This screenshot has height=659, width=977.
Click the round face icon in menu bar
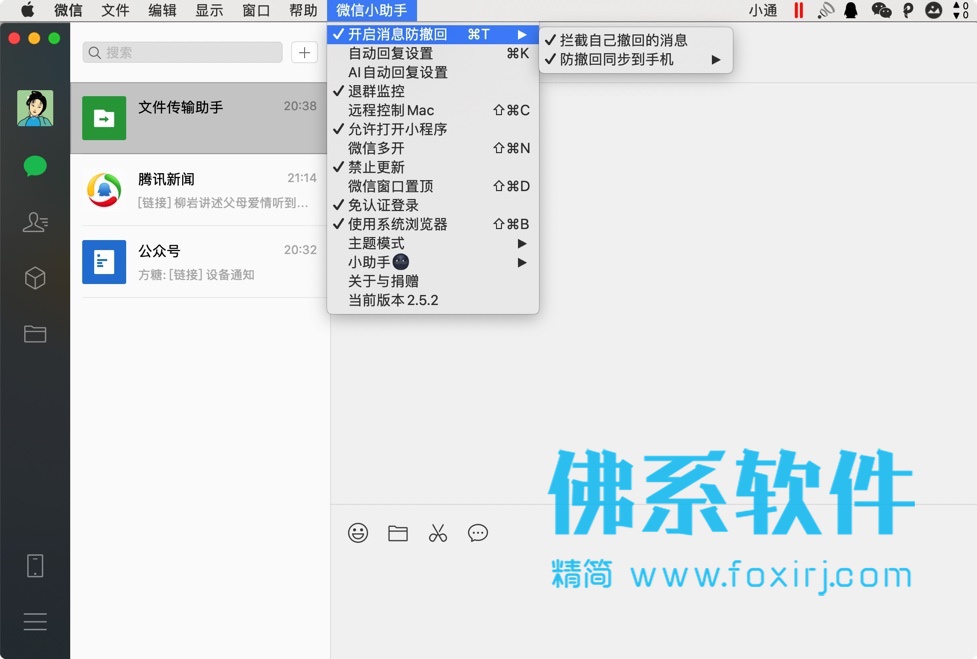pos(933,10)
